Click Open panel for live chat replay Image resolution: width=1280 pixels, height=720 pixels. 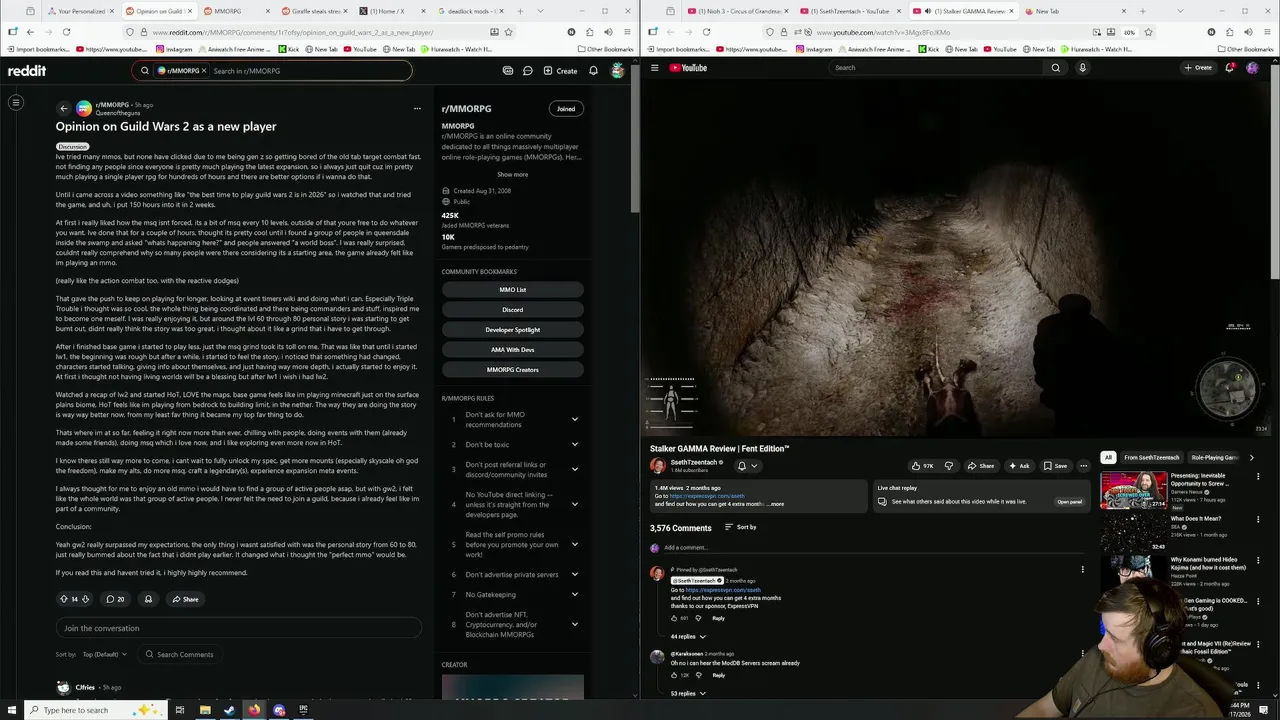point(1069,501)
